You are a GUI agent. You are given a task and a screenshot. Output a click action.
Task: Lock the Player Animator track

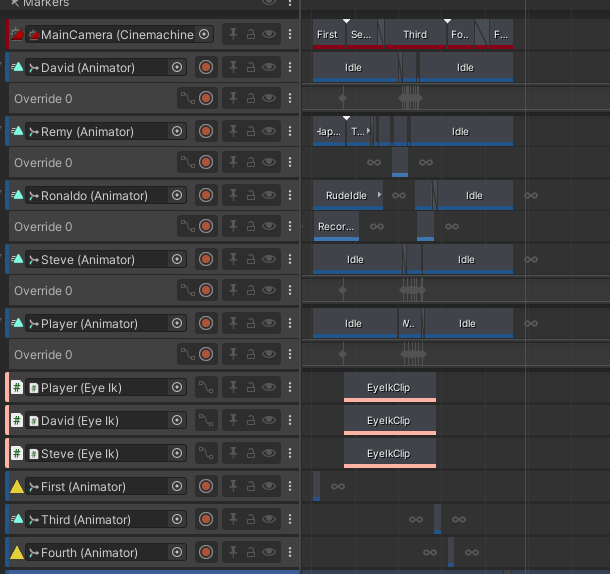click(251, 323)
